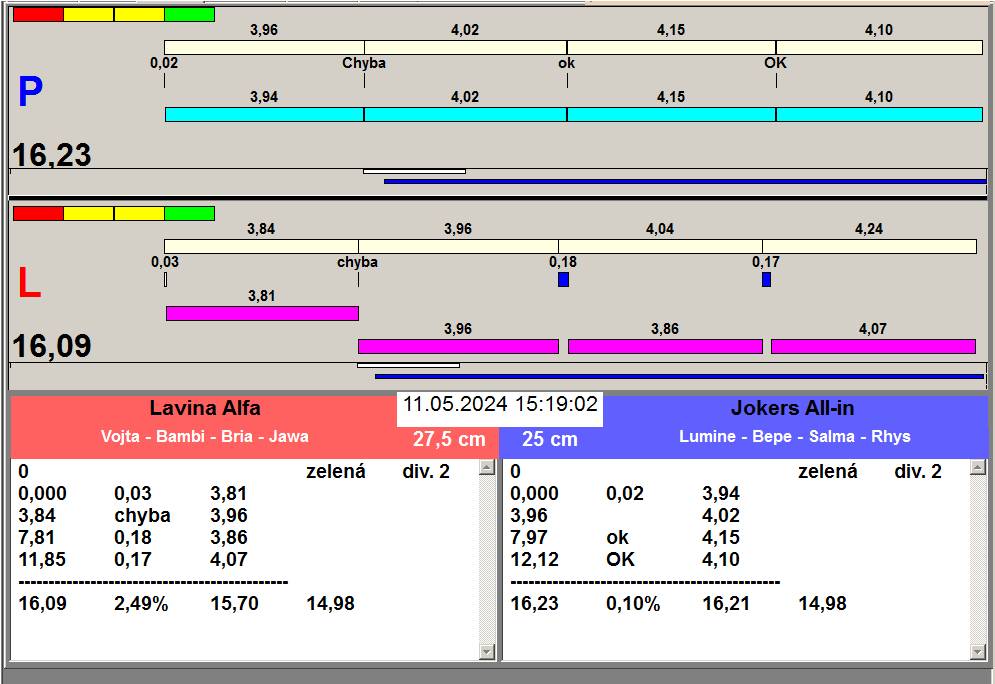
Task: Click the Jokers All-in team header
Action: (x=793, y=408)
